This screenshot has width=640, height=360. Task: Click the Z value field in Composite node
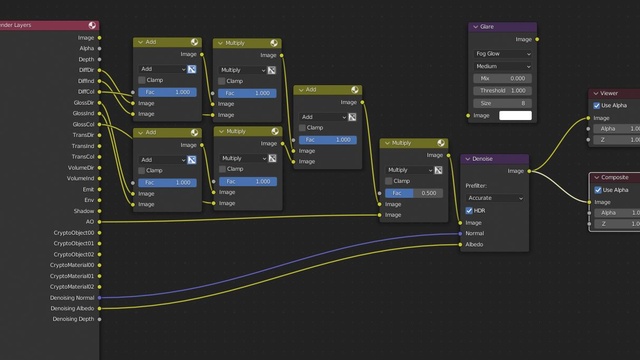(618, 224)
